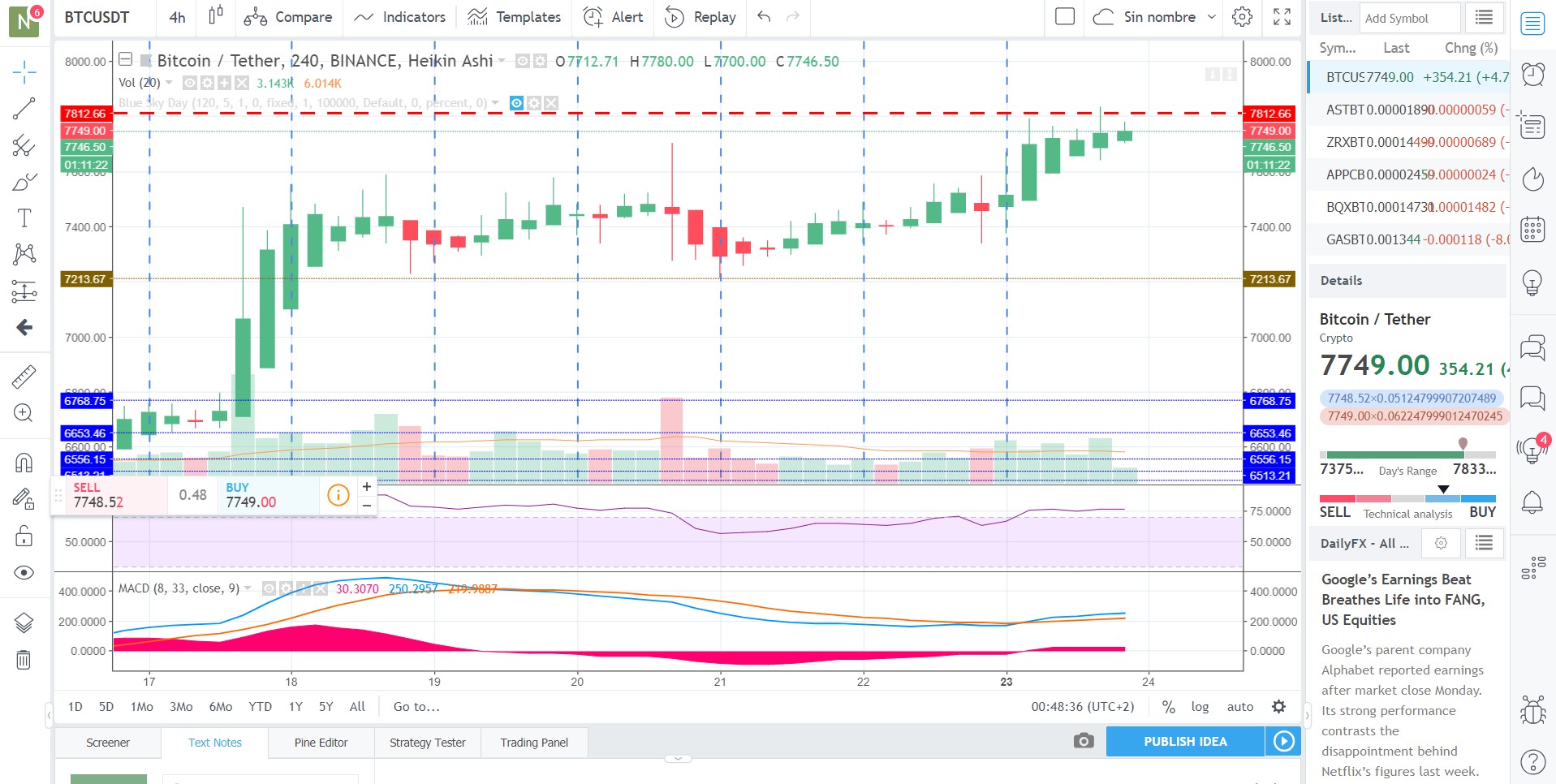Switch to the Screener tab

pos(108,743)
